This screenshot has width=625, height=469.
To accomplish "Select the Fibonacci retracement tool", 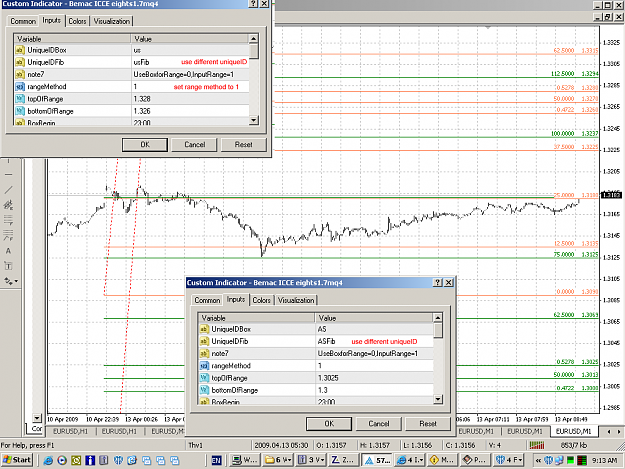I will tap(8, 220).
